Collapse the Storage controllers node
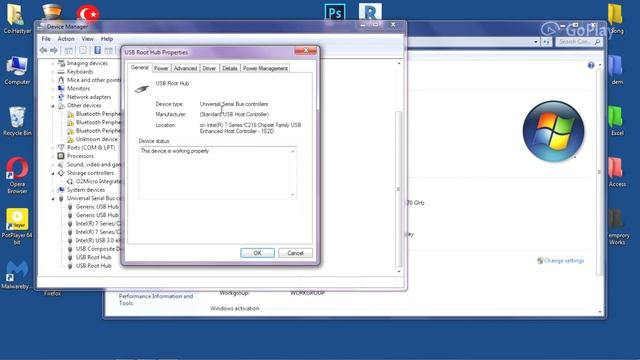Image resolution: width=640 pixels, height=360 pixels. coord(53,173)
